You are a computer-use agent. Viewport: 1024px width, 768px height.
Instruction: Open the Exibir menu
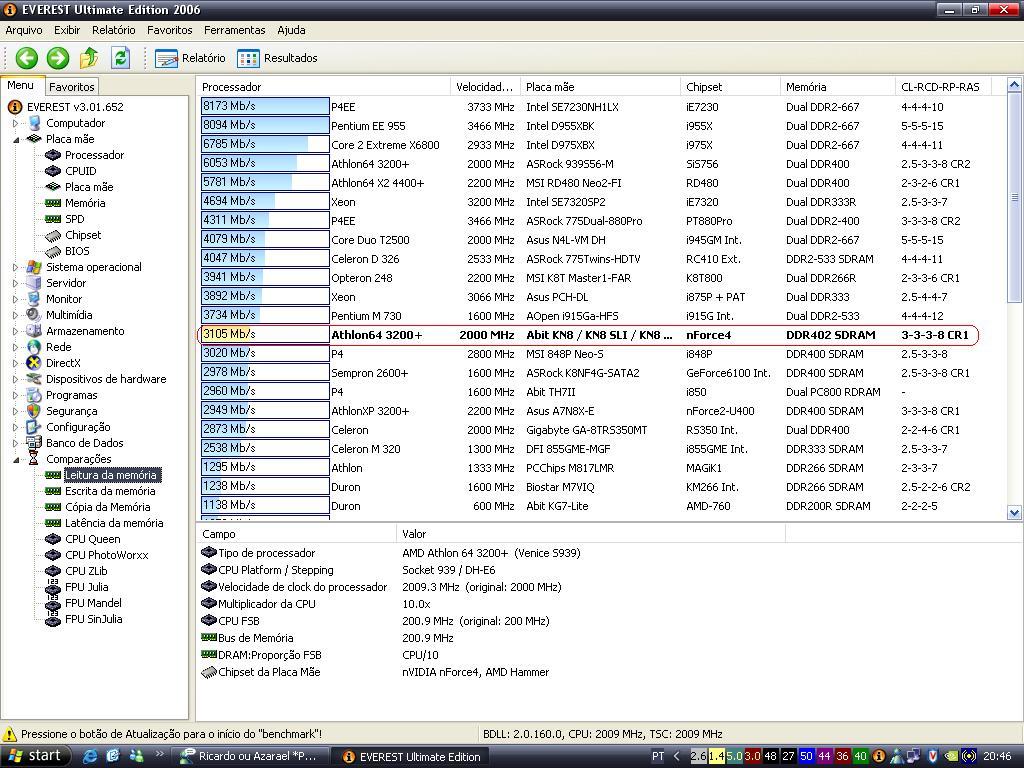[67, 30]
